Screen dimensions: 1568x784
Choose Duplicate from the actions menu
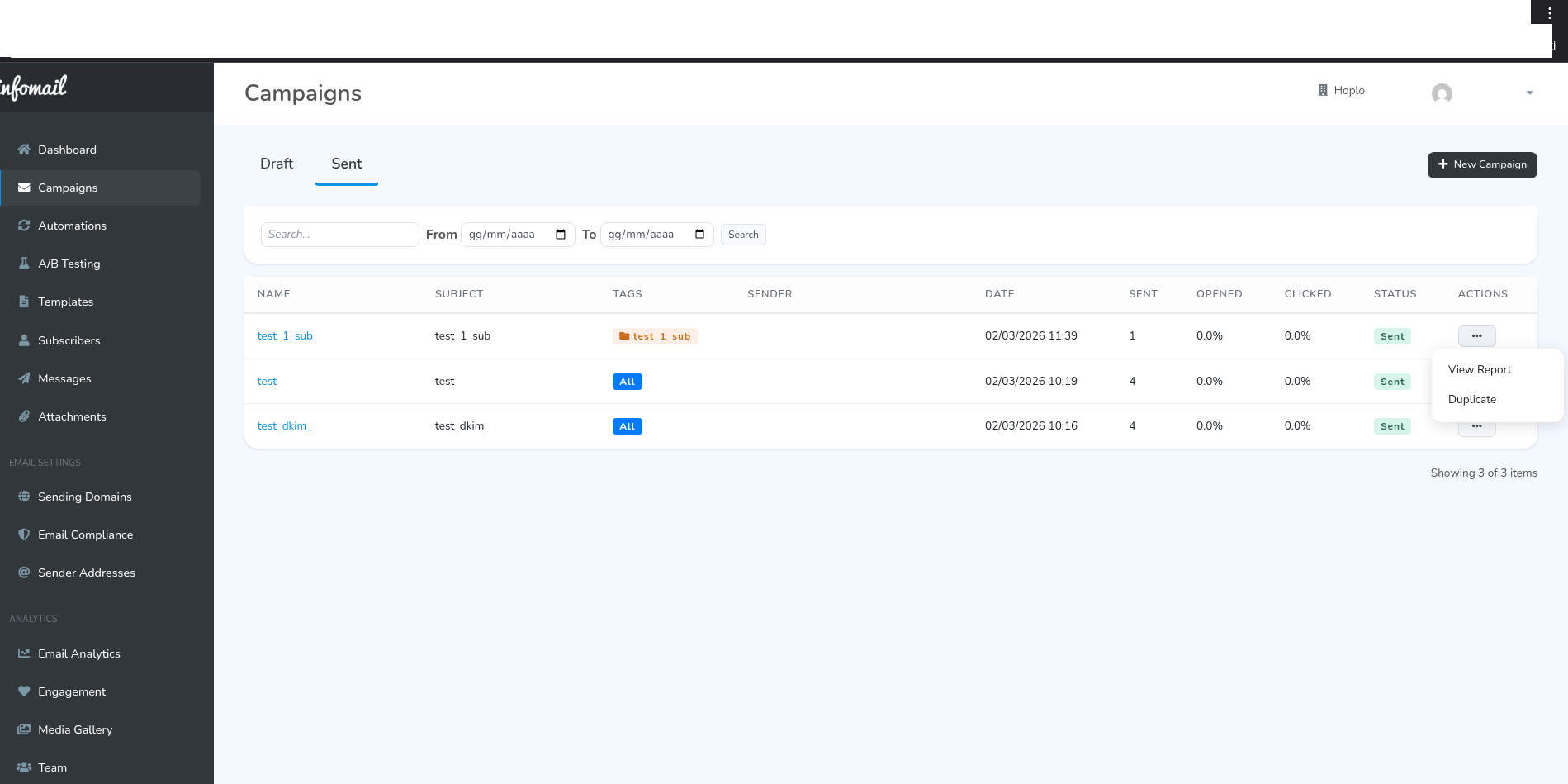click(1471, 399)
